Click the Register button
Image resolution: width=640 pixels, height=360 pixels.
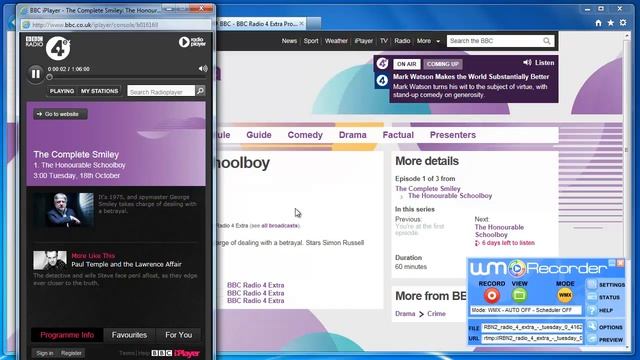click(71, 353)
